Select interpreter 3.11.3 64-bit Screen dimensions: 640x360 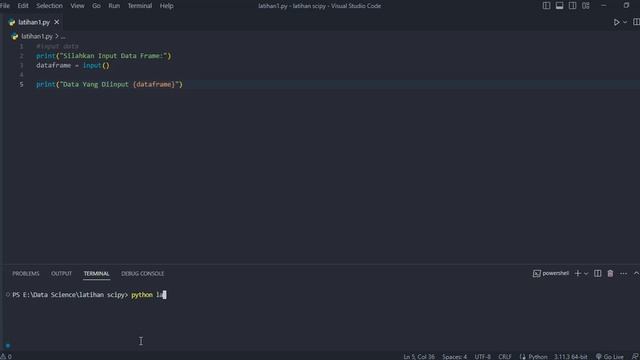tap(571, 356)
